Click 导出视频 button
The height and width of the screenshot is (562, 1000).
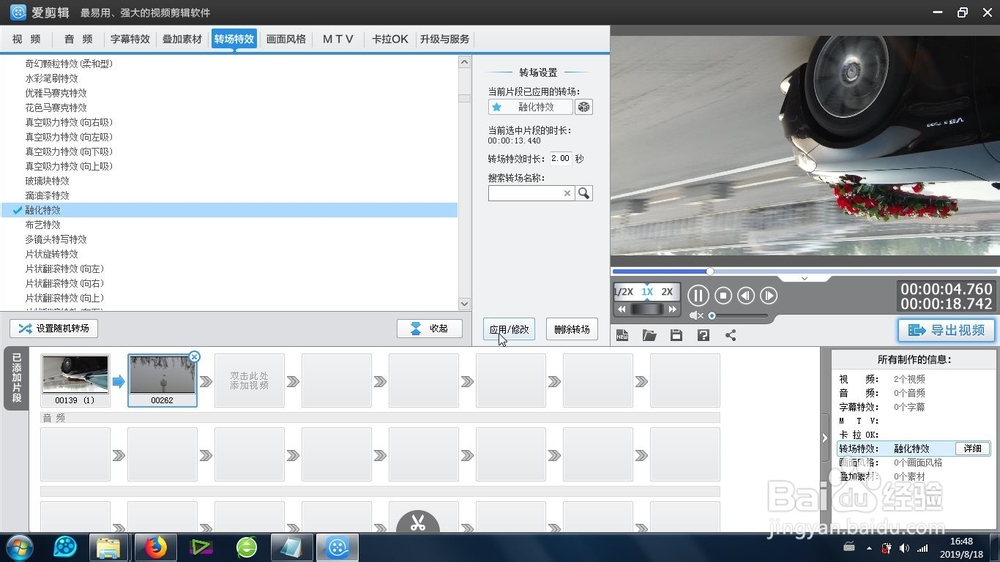pos(946,330)
